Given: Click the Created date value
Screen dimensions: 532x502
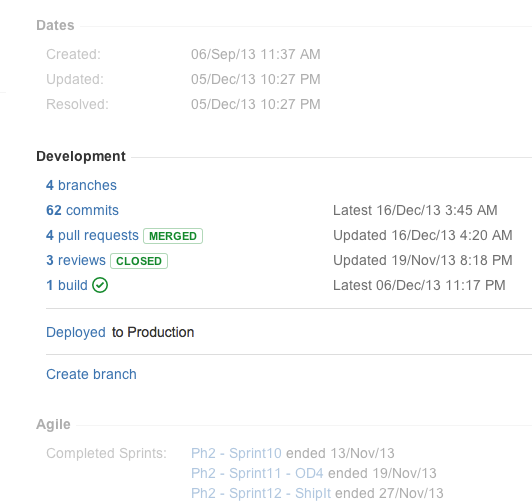Looking at the screenshot, I should point(256,54).
